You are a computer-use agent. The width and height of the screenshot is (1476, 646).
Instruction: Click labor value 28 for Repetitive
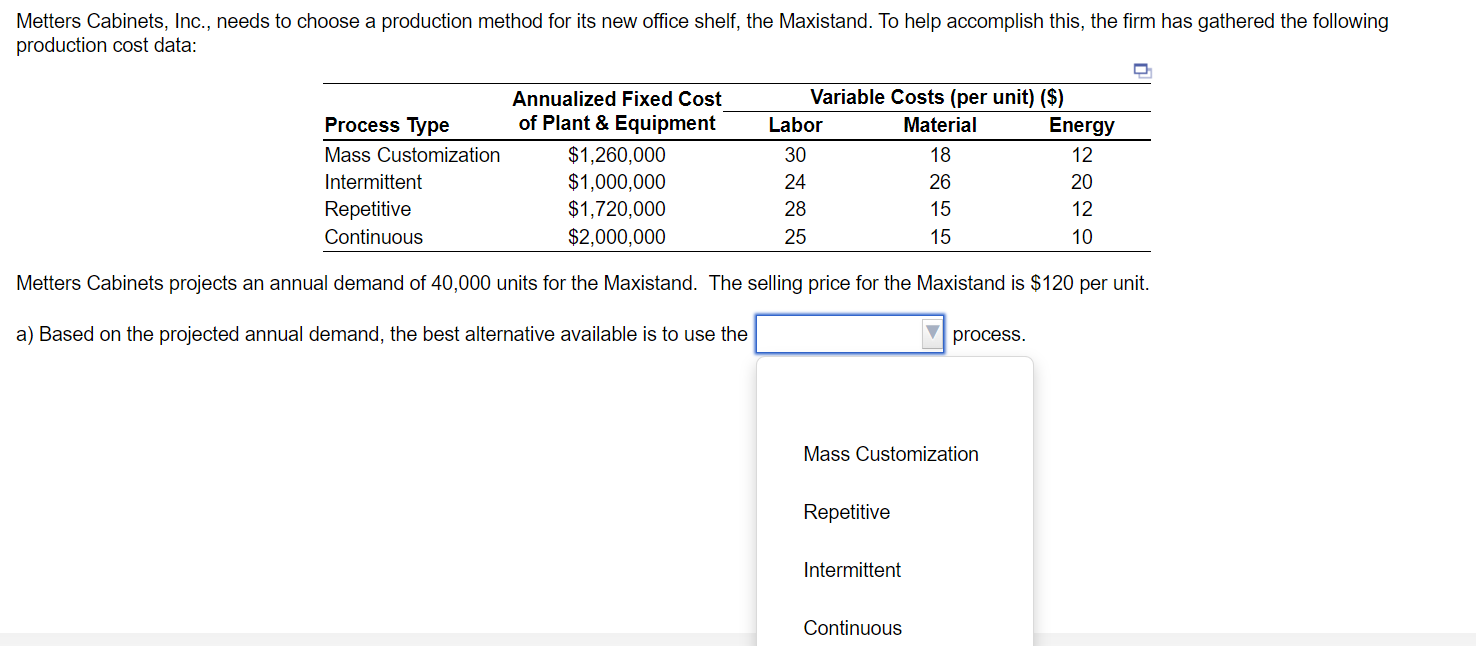pyautogui.click(x=795, y=209)
